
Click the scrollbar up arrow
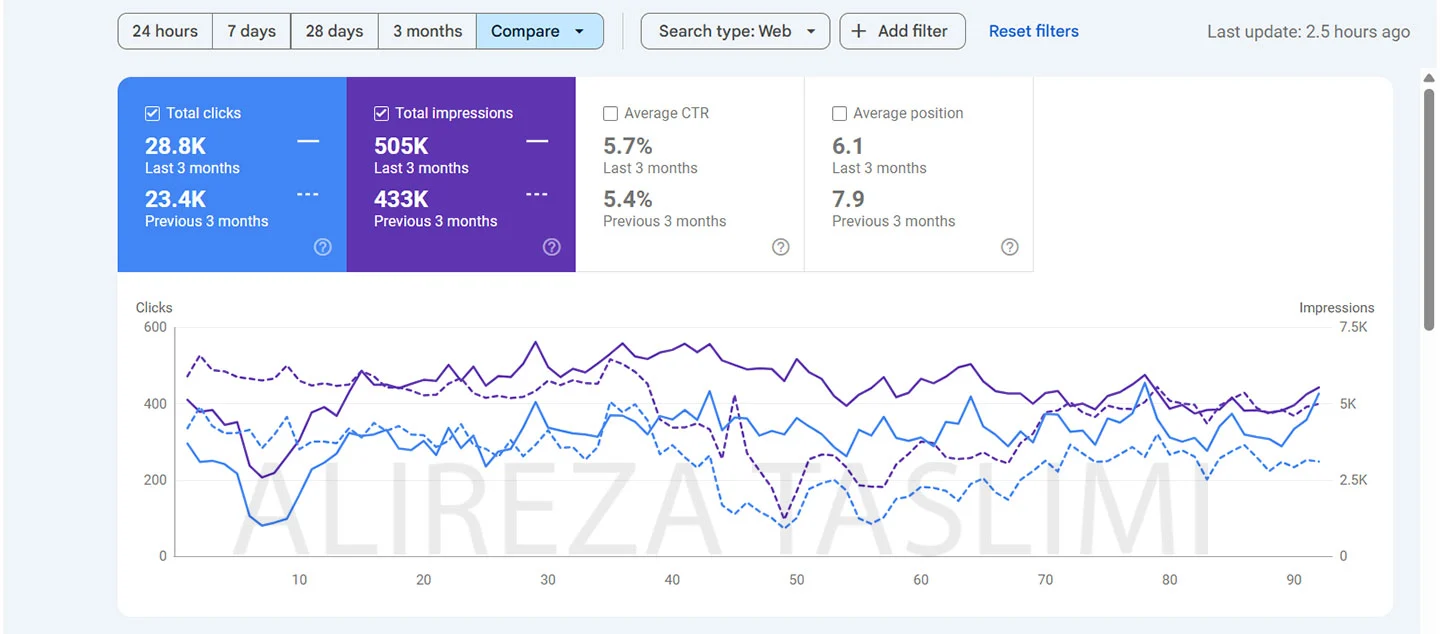1429,77
